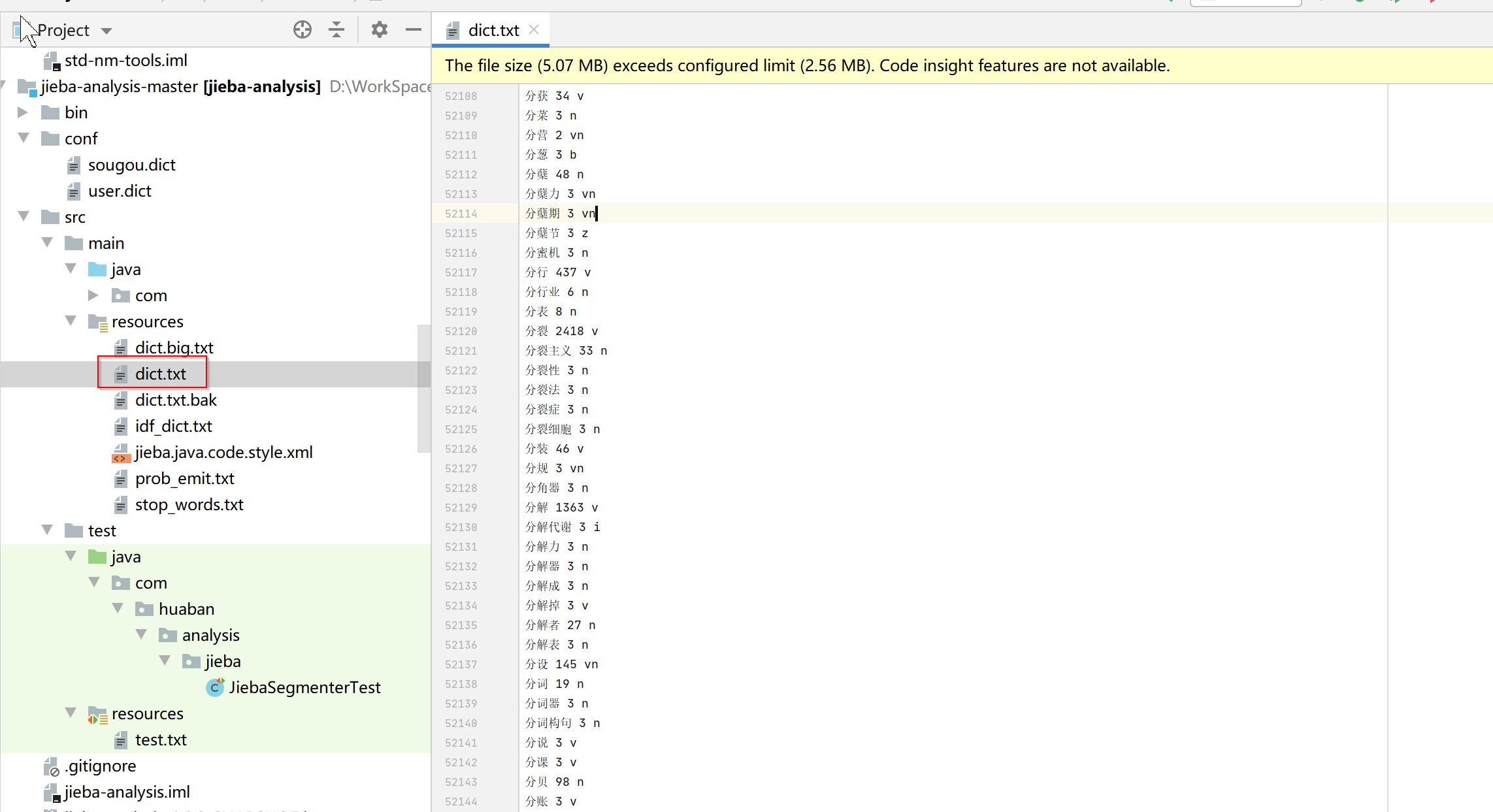
Task: Click the locate/select opened file target icon
Action: [302, 29]
